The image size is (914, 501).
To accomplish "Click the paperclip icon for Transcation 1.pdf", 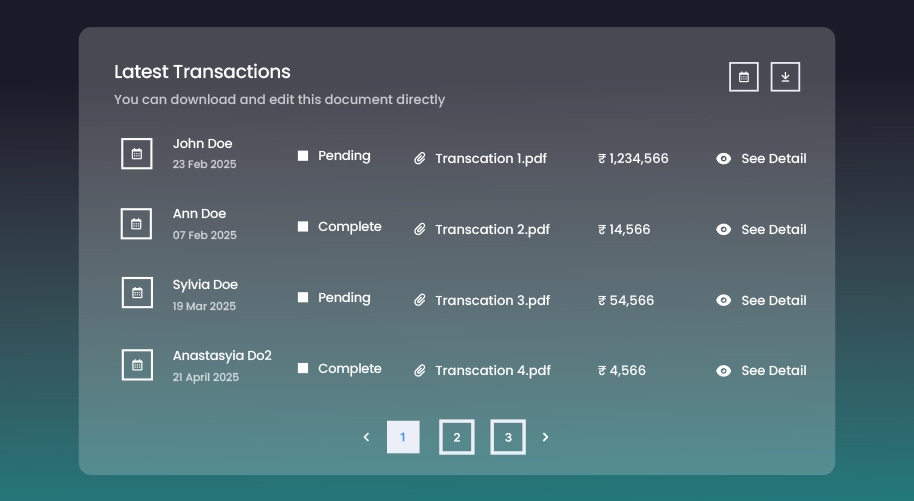I will (420, 159).
